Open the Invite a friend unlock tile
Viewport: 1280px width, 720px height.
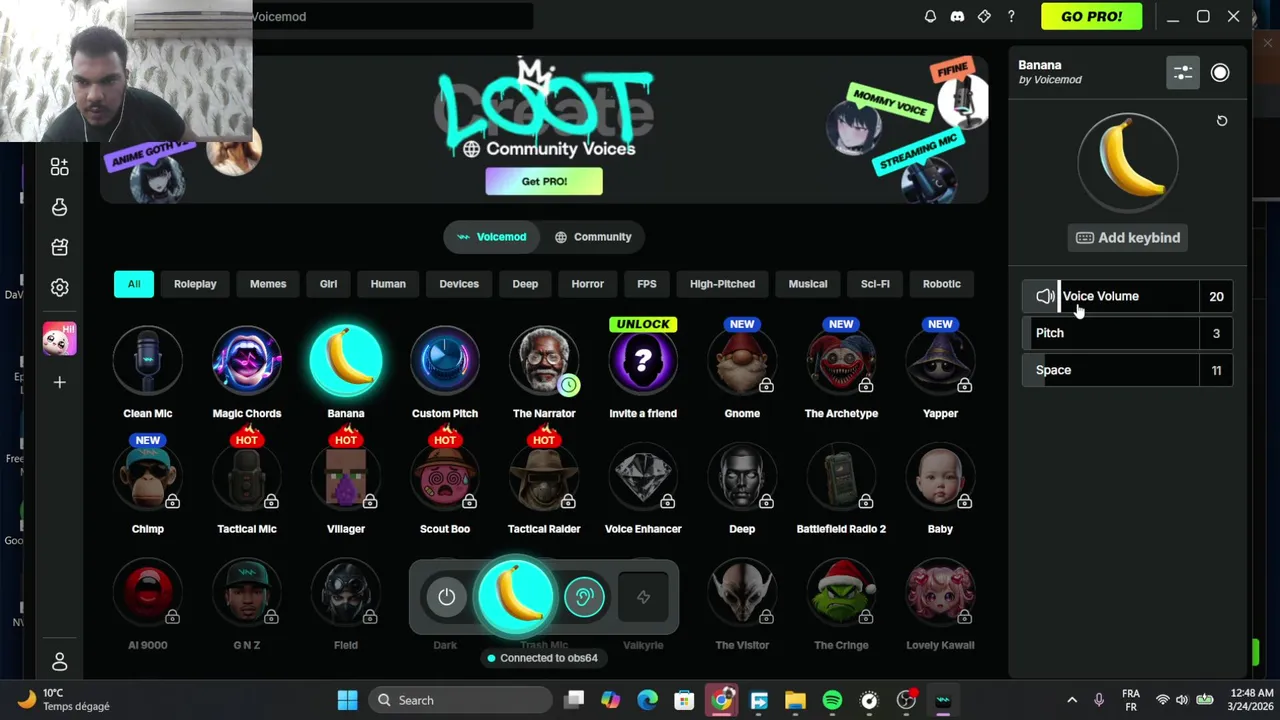(643, 361)
